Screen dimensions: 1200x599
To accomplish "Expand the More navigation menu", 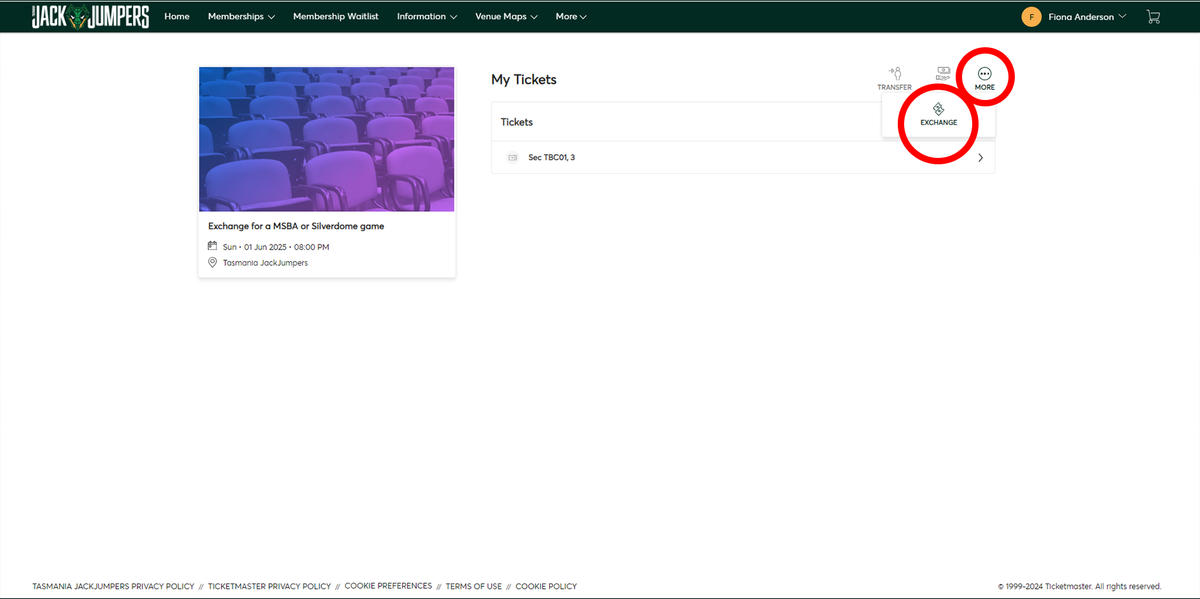I will click(x=571, y=17).
